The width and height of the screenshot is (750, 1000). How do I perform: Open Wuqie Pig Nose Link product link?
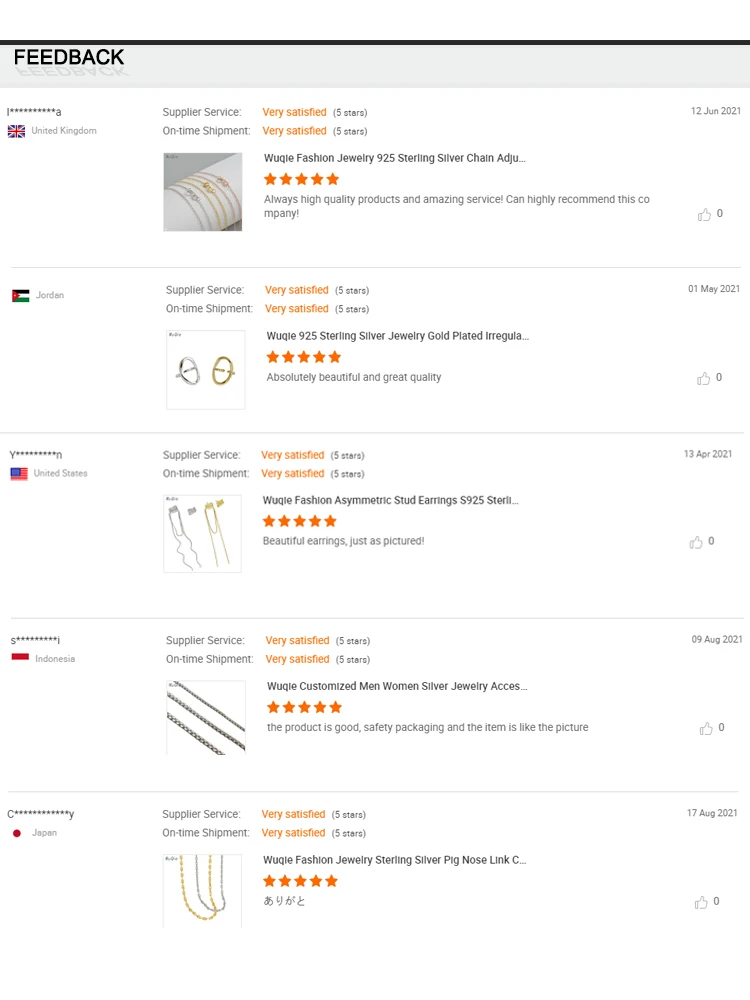click(394, 860)
